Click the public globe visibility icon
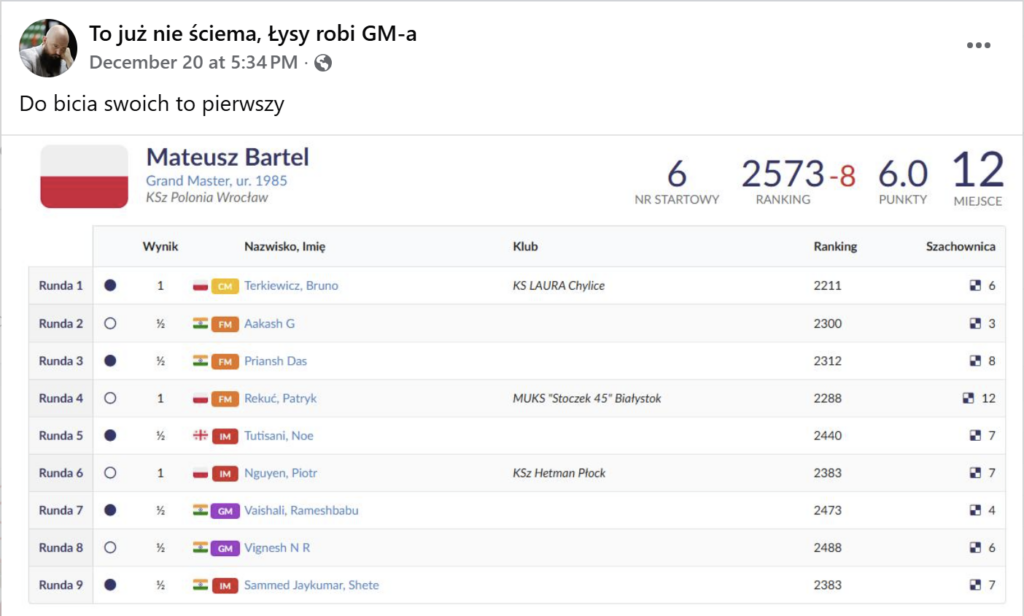Screen dimensions: 1024x616 click(323, 63)
